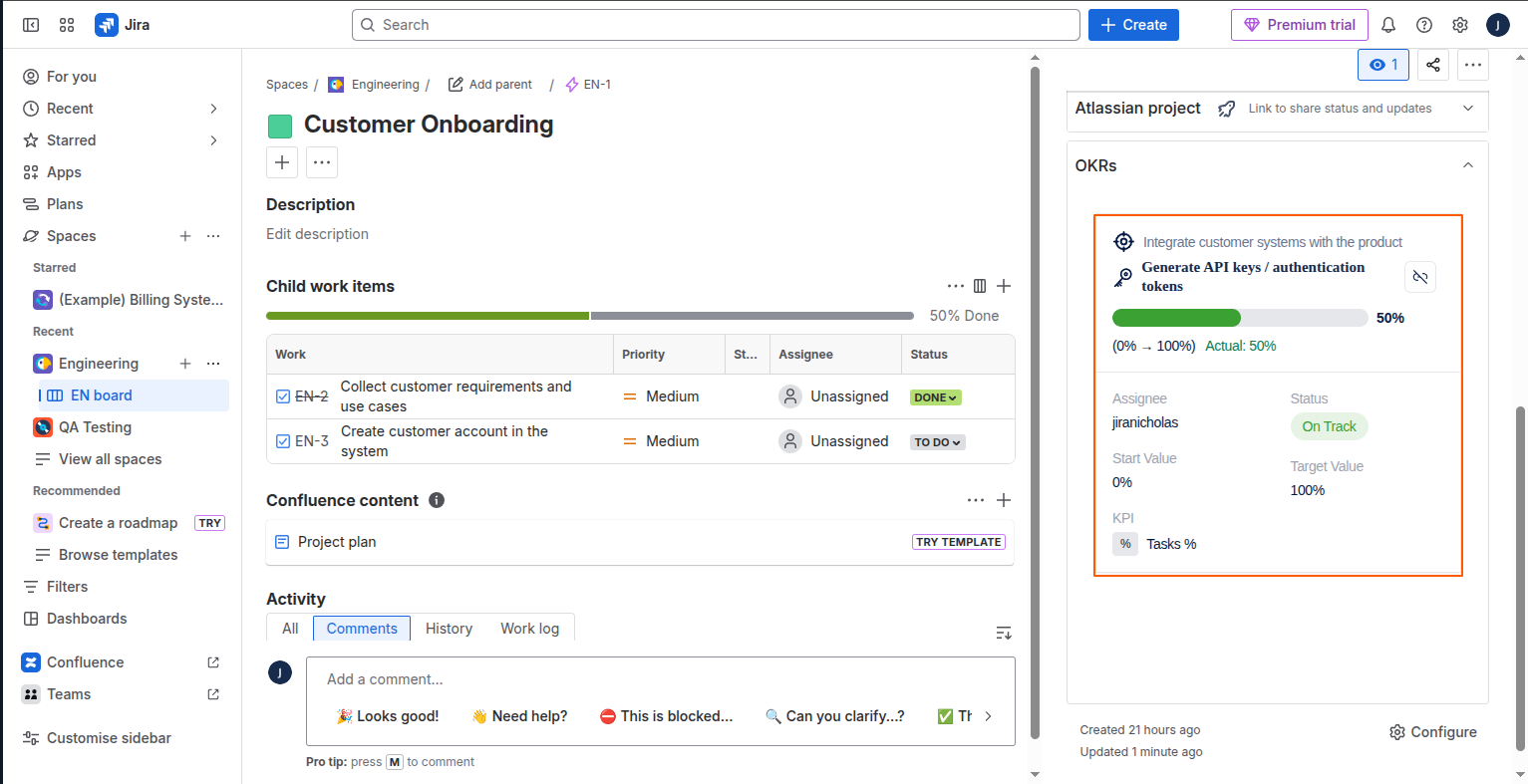The height and width of the screenshot is (784, 1528).
Task: Open the notifications bell
Action: pos(1388,25)
